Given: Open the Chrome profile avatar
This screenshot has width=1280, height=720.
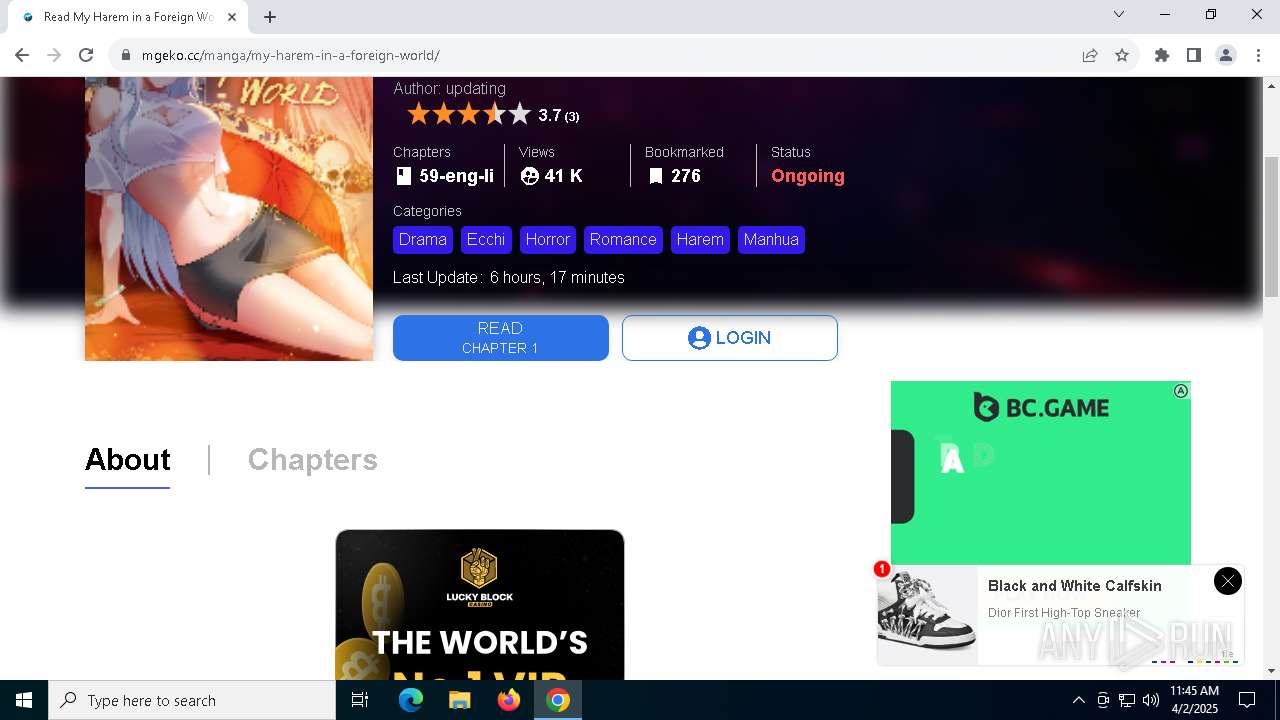Looking at the screenshot, I should pyautogui.click(x=1226, y=55).
